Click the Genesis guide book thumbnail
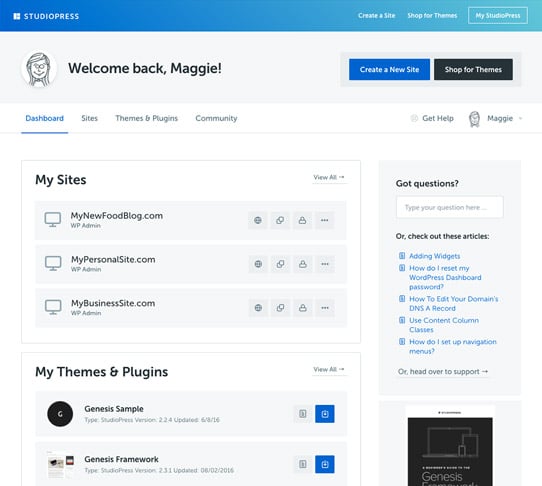This screenshot has height=486, width=542. (x=450, y=446)
